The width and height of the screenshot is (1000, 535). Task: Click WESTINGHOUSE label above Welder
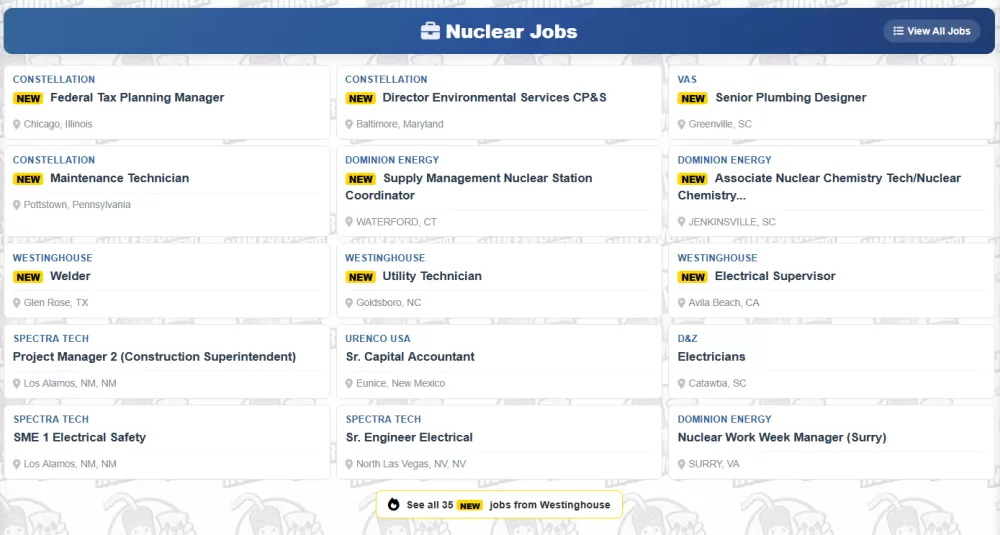[52, 258]
